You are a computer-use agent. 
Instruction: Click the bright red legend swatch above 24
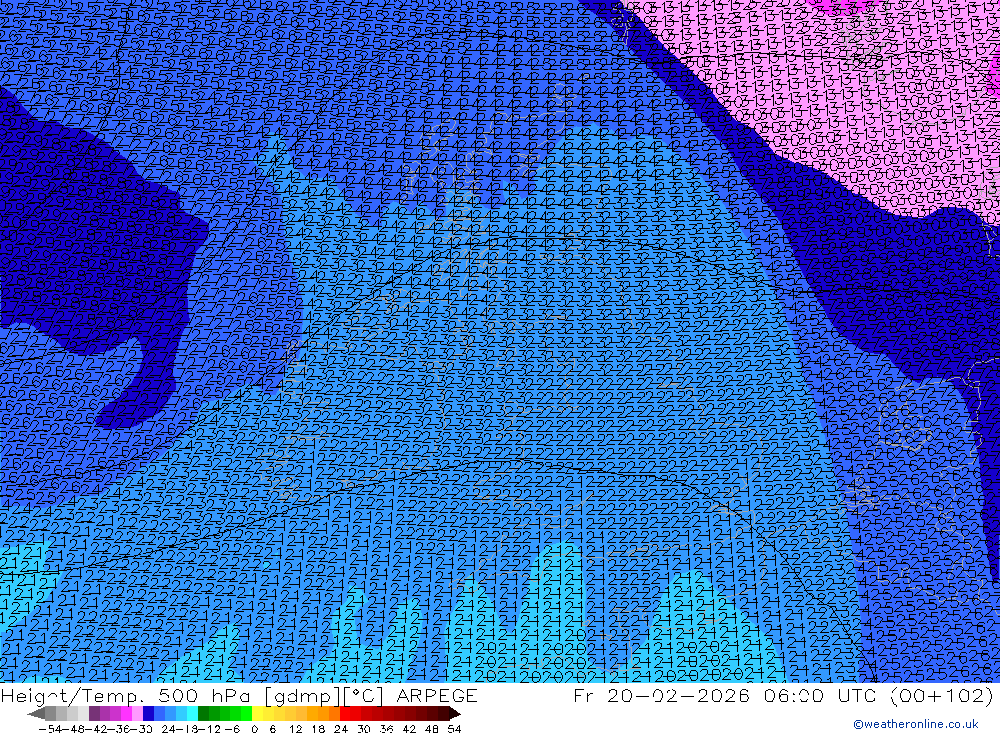(345, 713)
